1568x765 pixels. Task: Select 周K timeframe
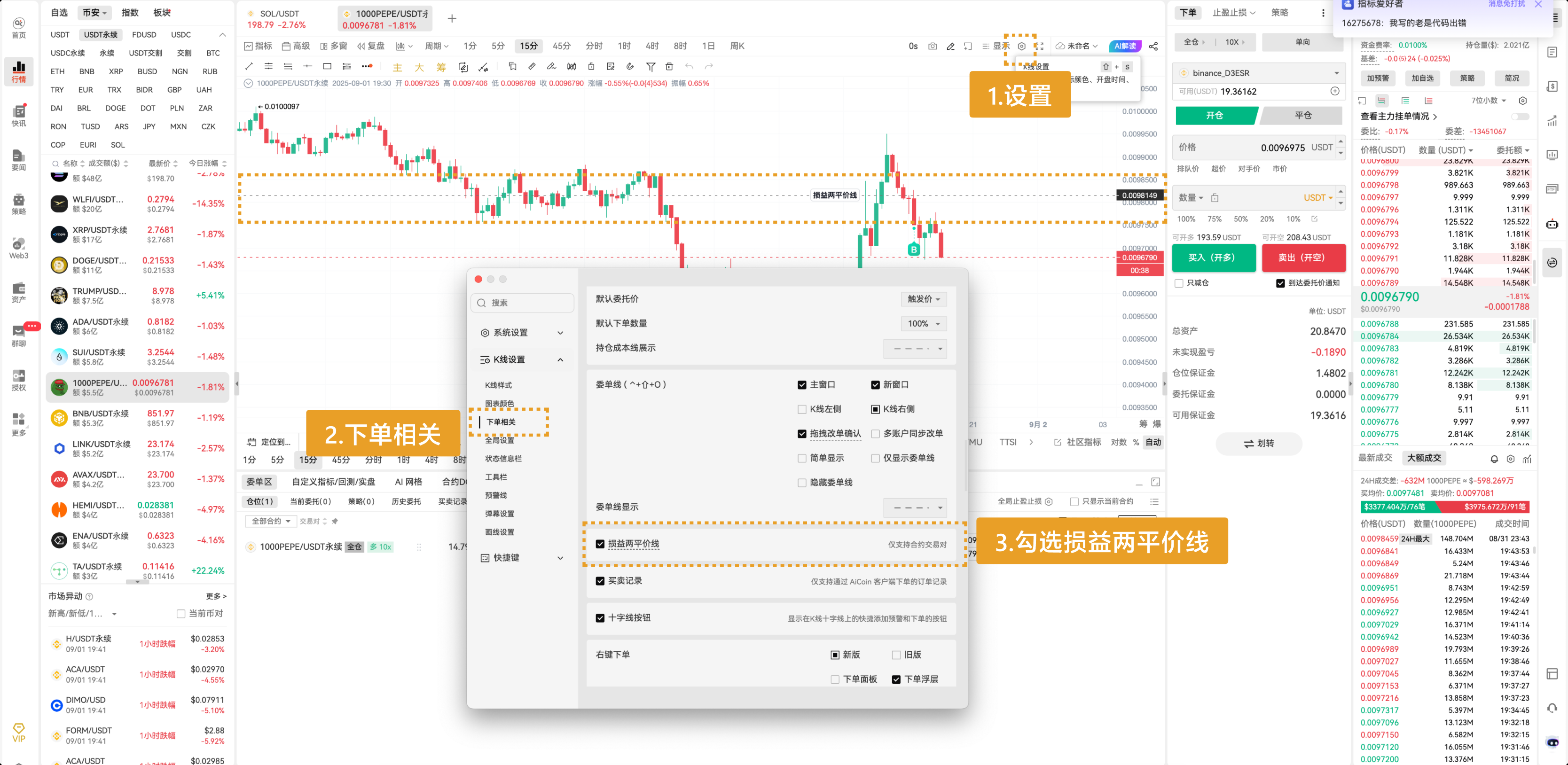pos(737,46)
